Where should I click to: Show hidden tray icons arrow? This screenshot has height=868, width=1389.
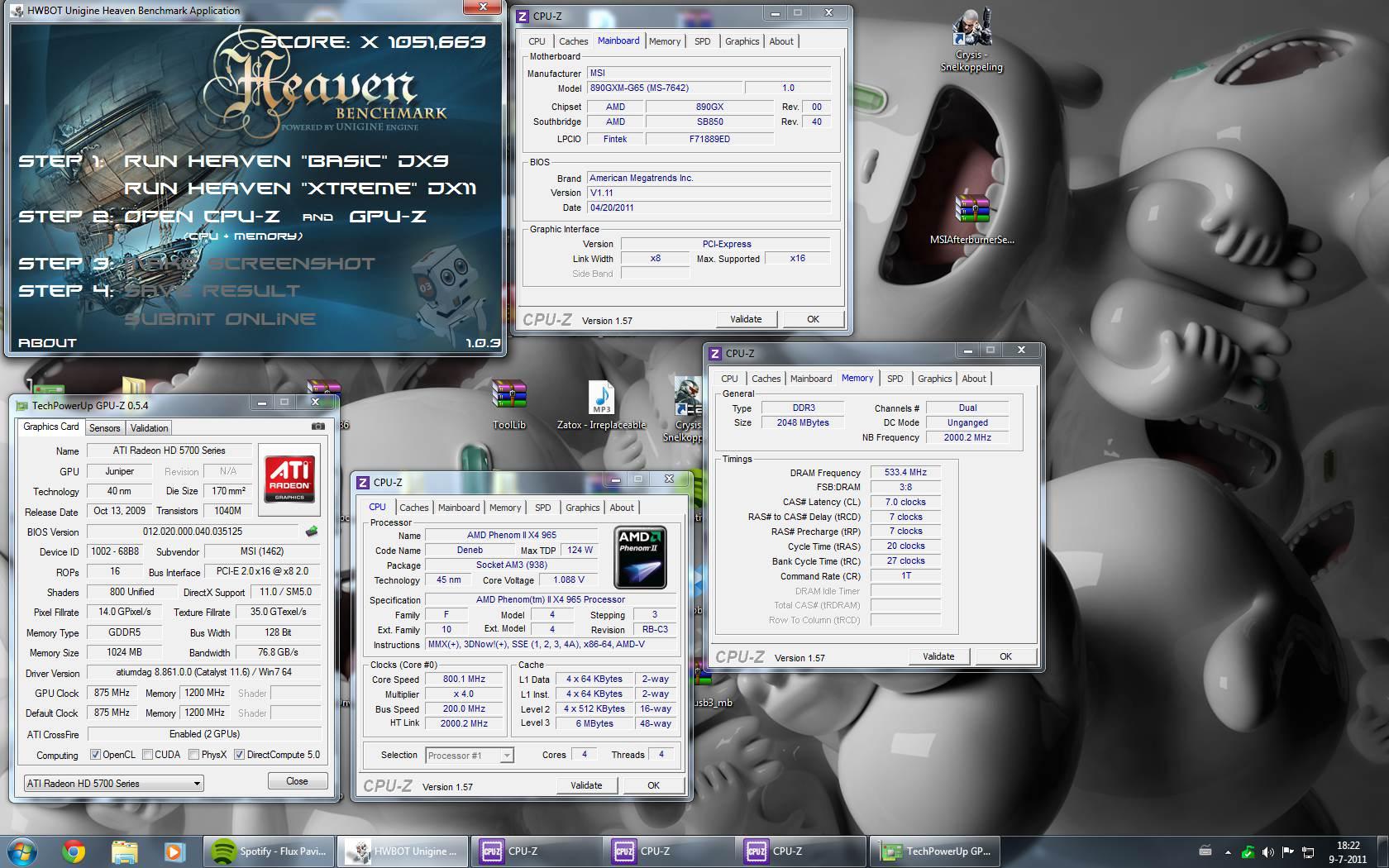1228,851
